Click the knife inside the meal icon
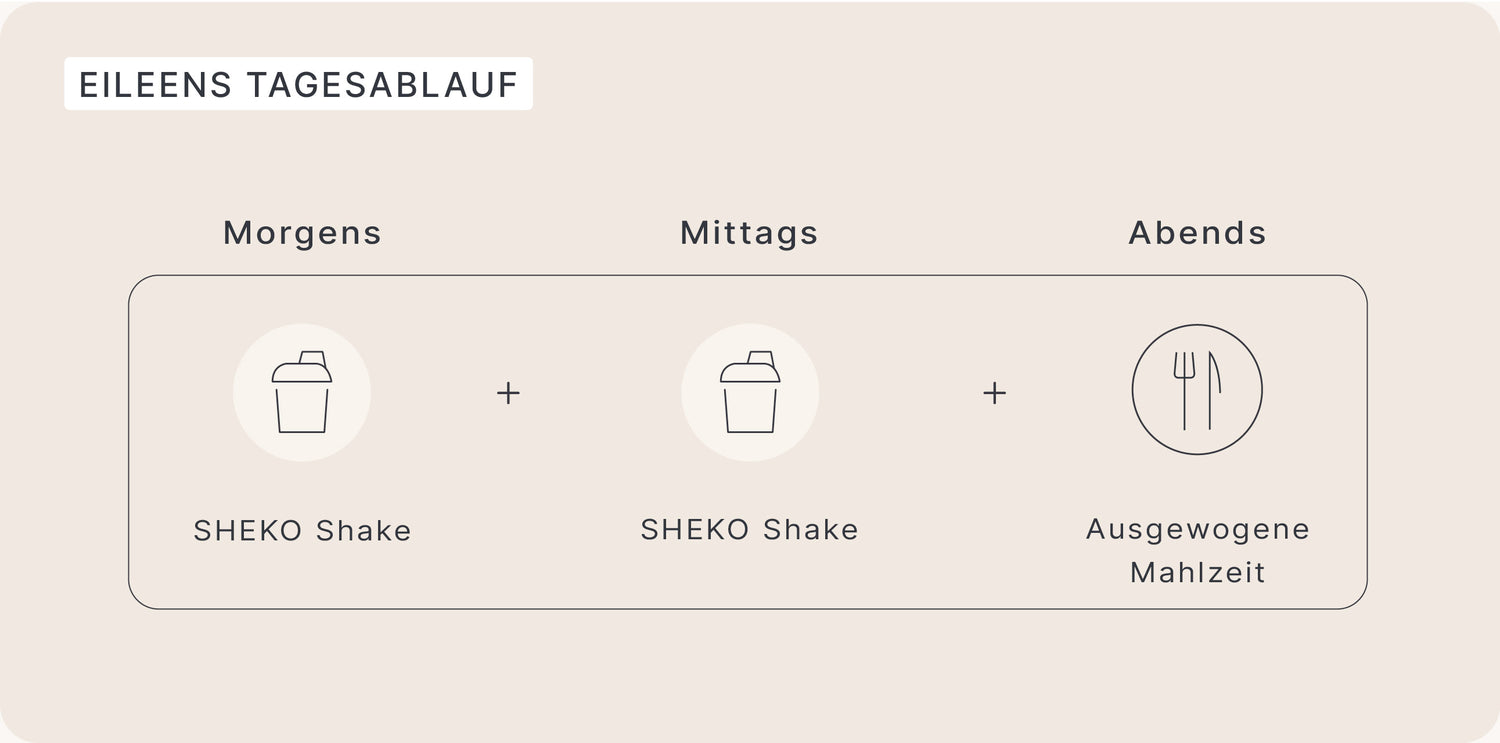The height and width of the screenshot is (743, 1500). click(1214, 390)
